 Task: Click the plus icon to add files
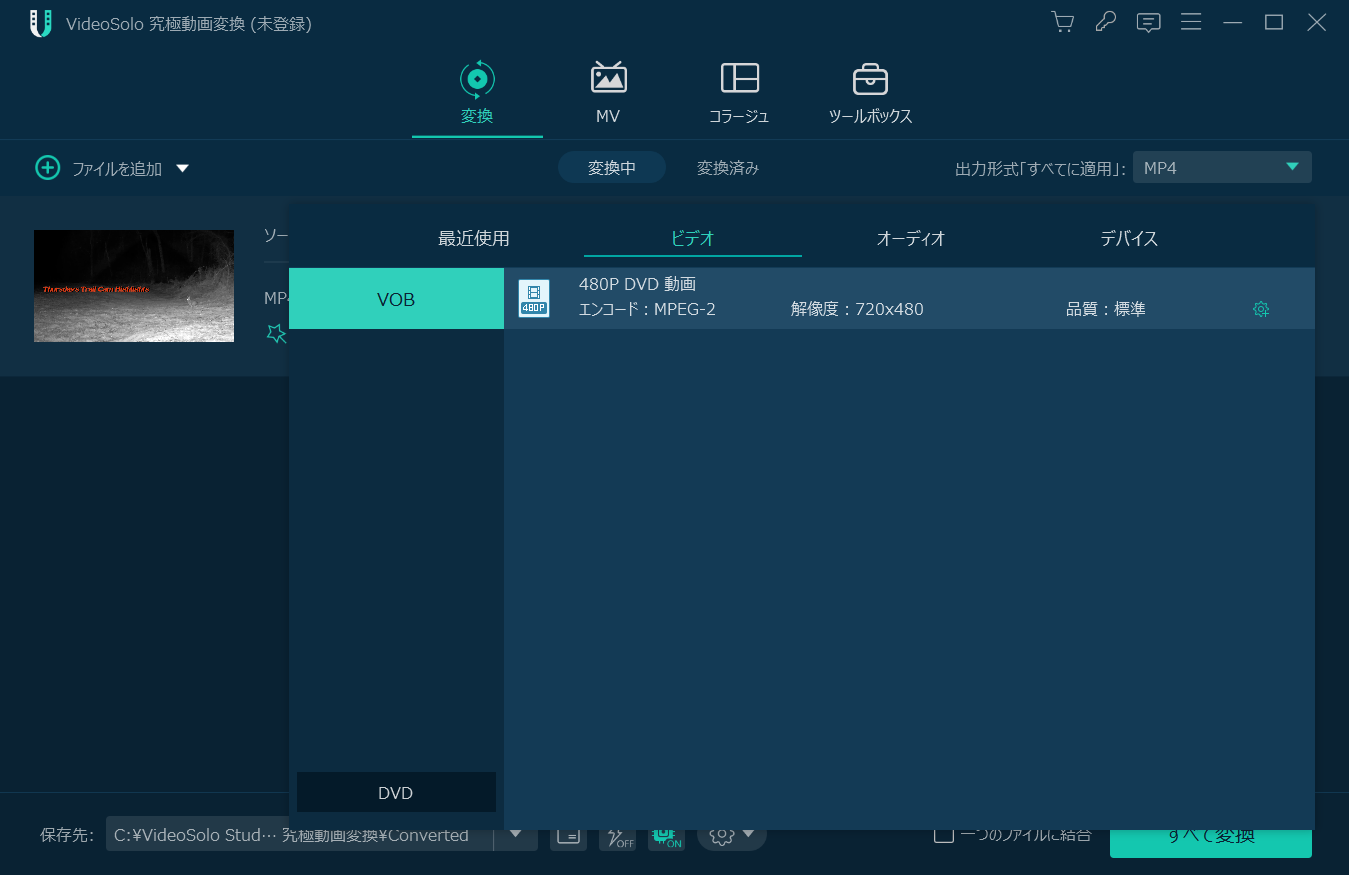(47, 168)
